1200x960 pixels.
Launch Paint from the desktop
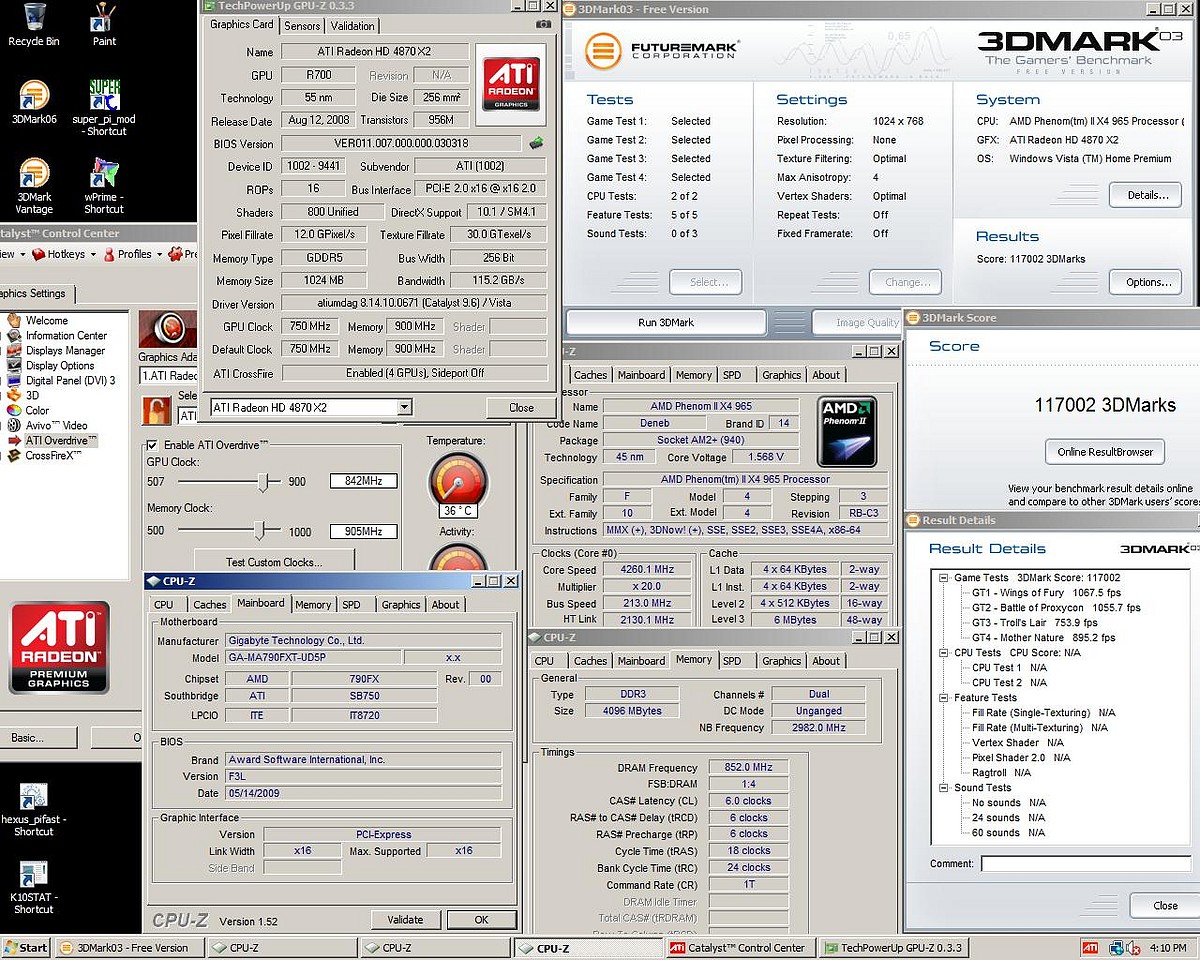(104, 25)
